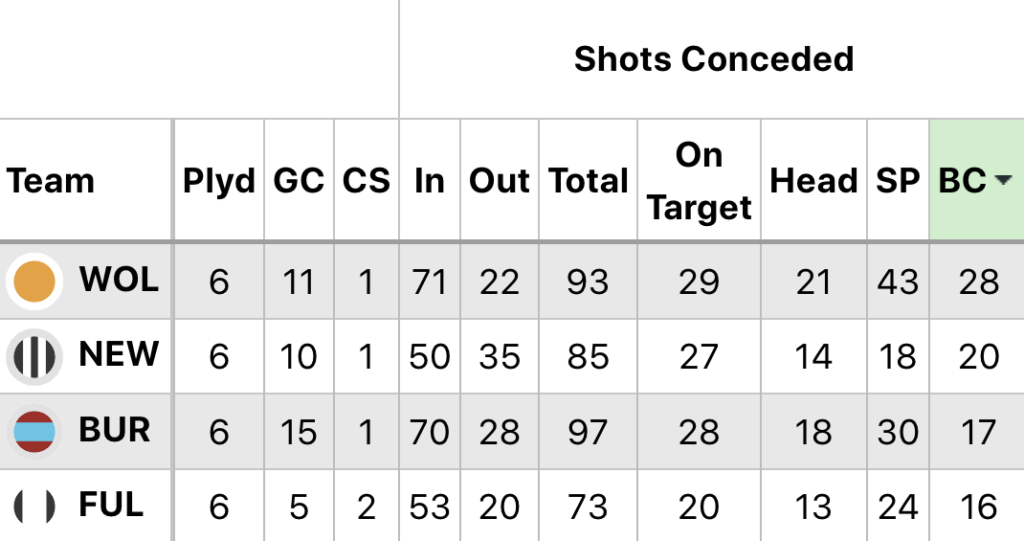
Task: Click the Shots Conceded group header
Action: tap(713, 59)
